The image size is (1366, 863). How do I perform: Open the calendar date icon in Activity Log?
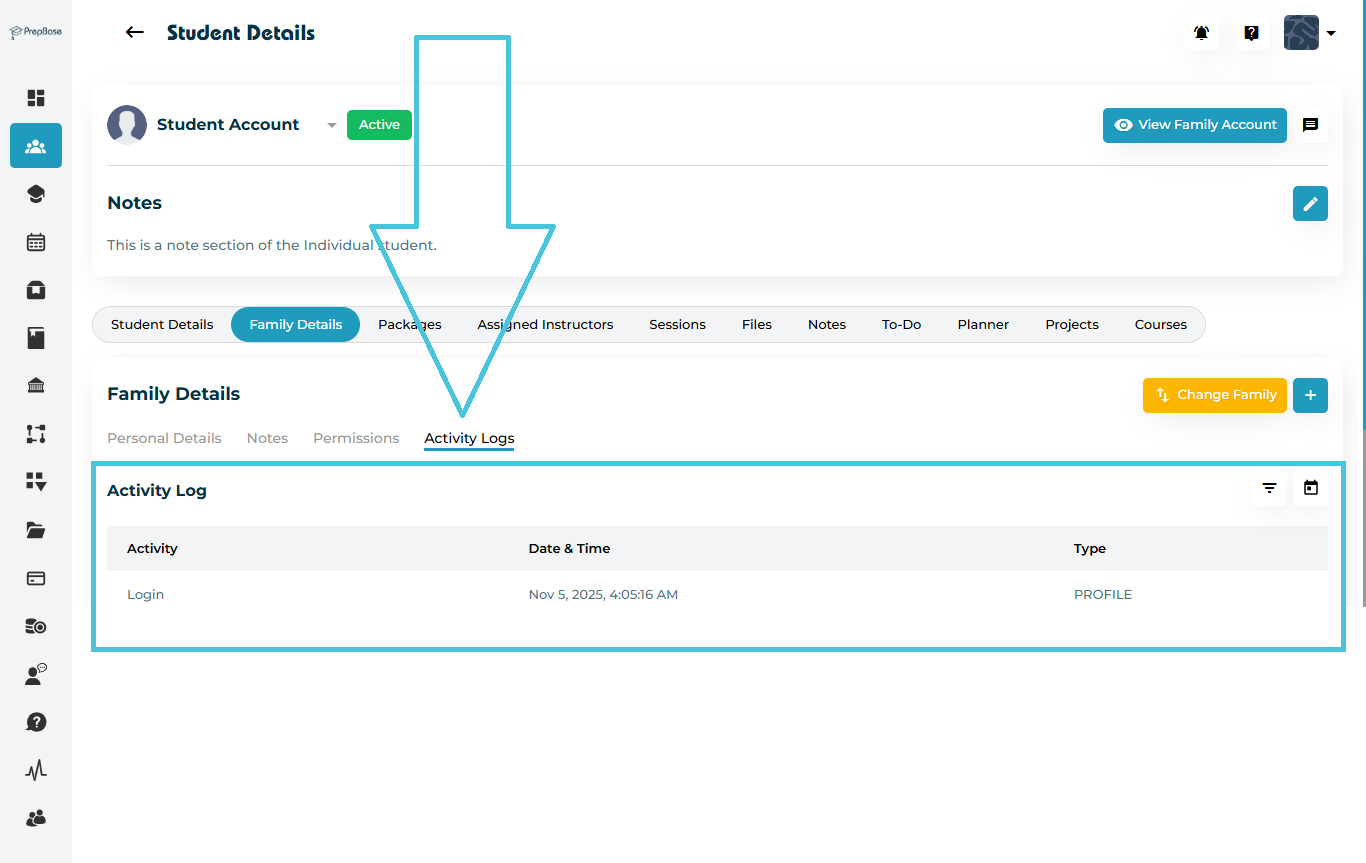click(1311, 489)
